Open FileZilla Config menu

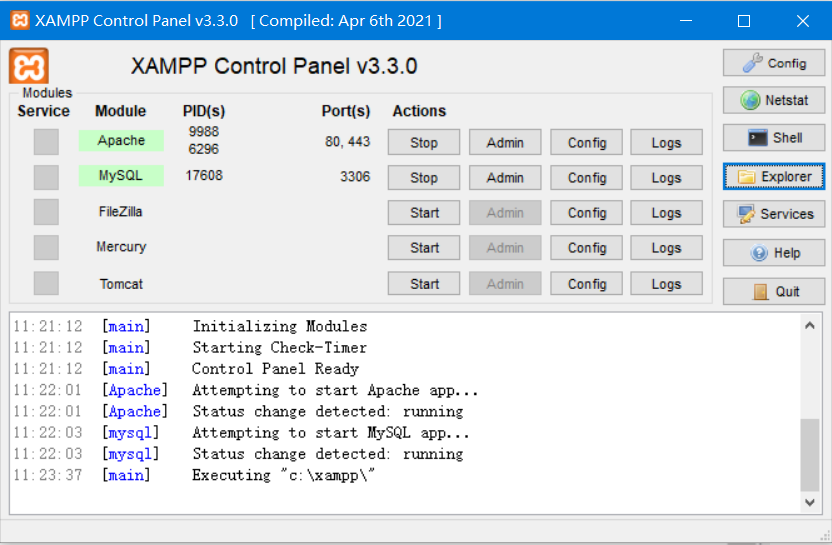(586, 212)
